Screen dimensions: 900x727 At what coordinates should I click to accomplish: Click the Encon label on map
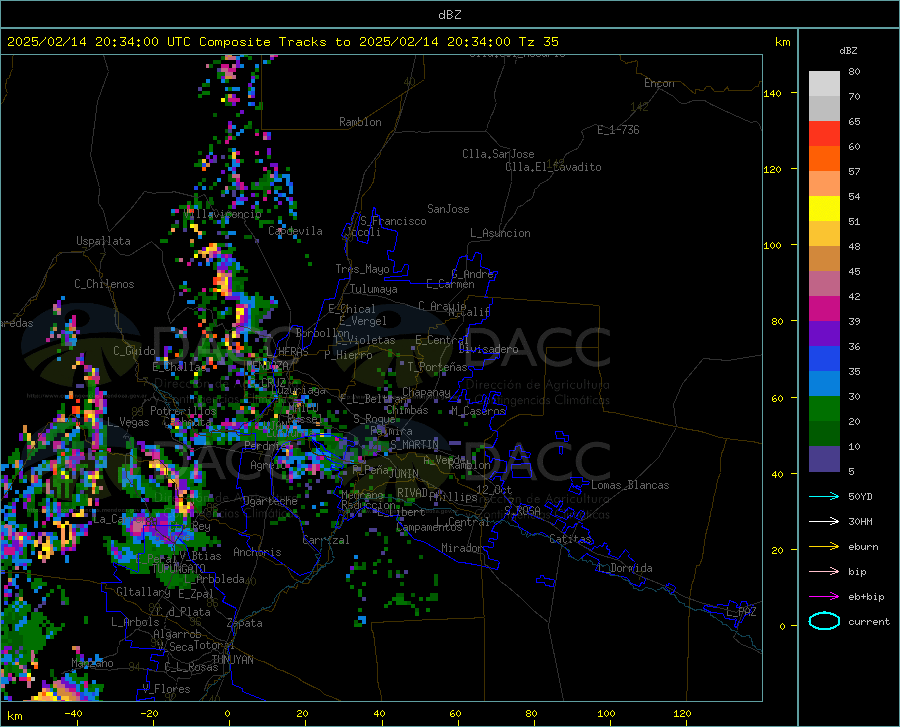tap(659, 83)
